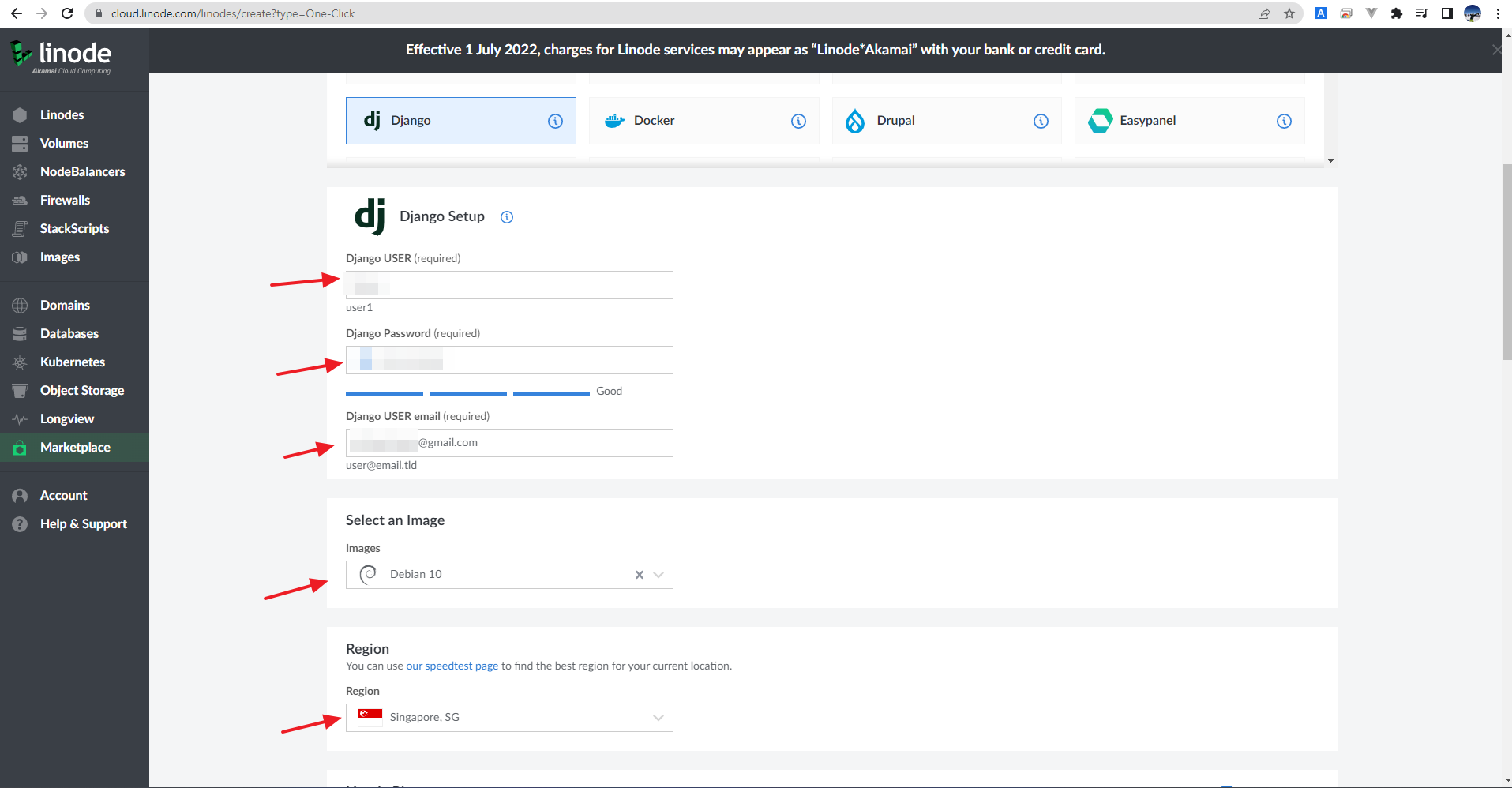Open the speedtest page link
1512x788 pixels.
452,666
